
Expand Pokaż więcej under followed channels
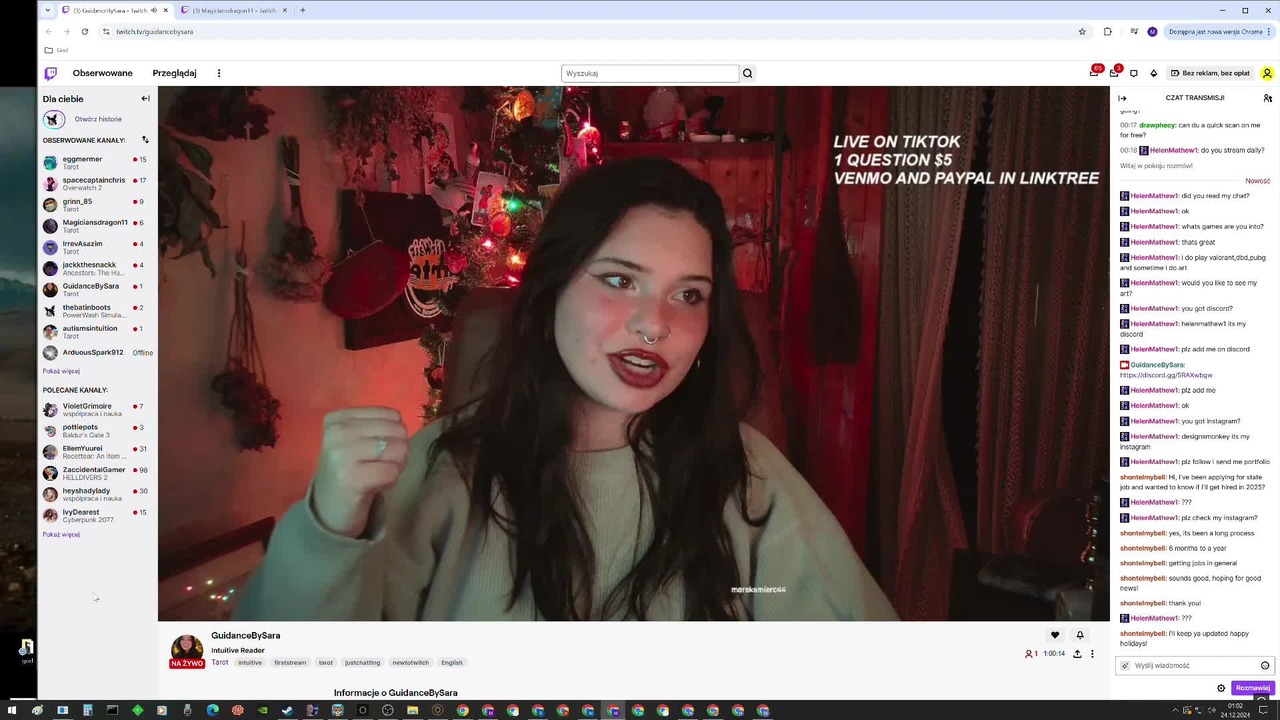(61, 371)
